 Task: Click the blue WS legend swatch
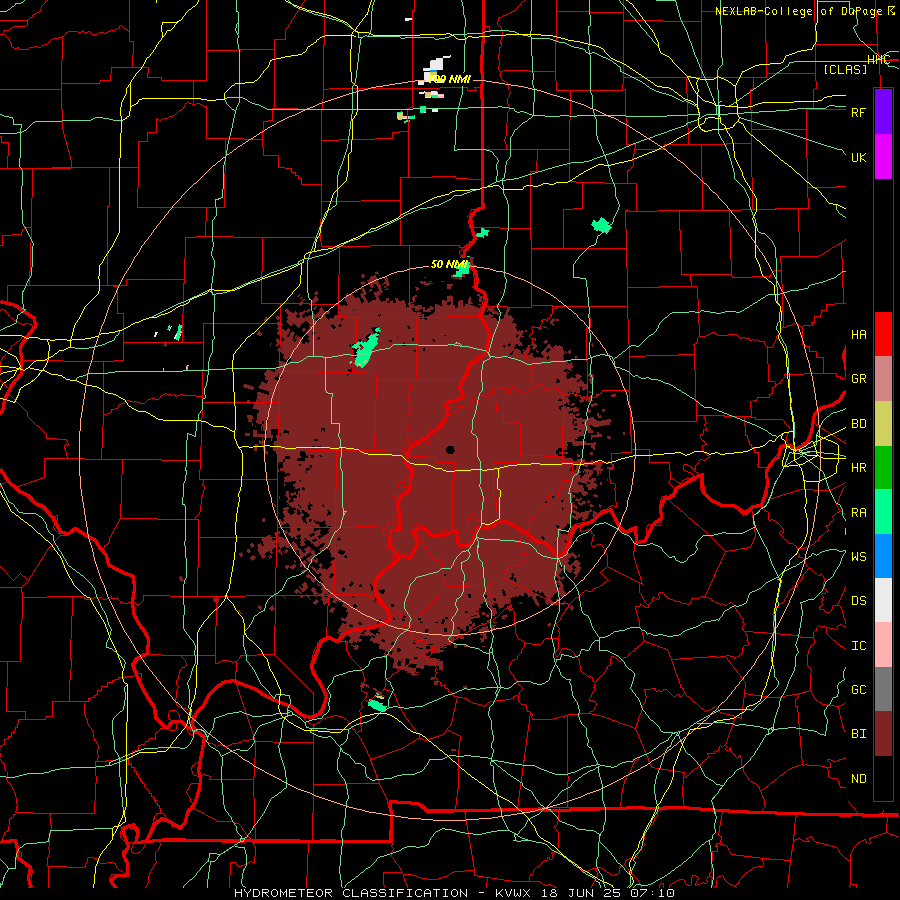883,556
